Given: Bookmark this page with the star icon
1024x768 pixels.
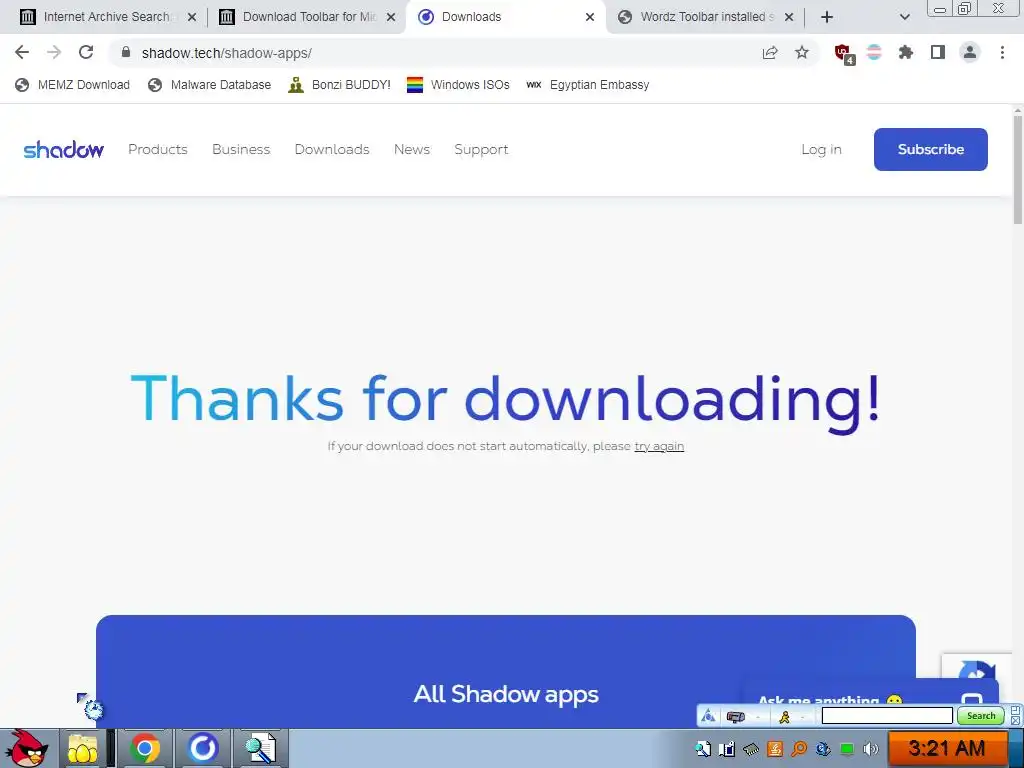Looking at the screenshot, I should click(802, 52).
